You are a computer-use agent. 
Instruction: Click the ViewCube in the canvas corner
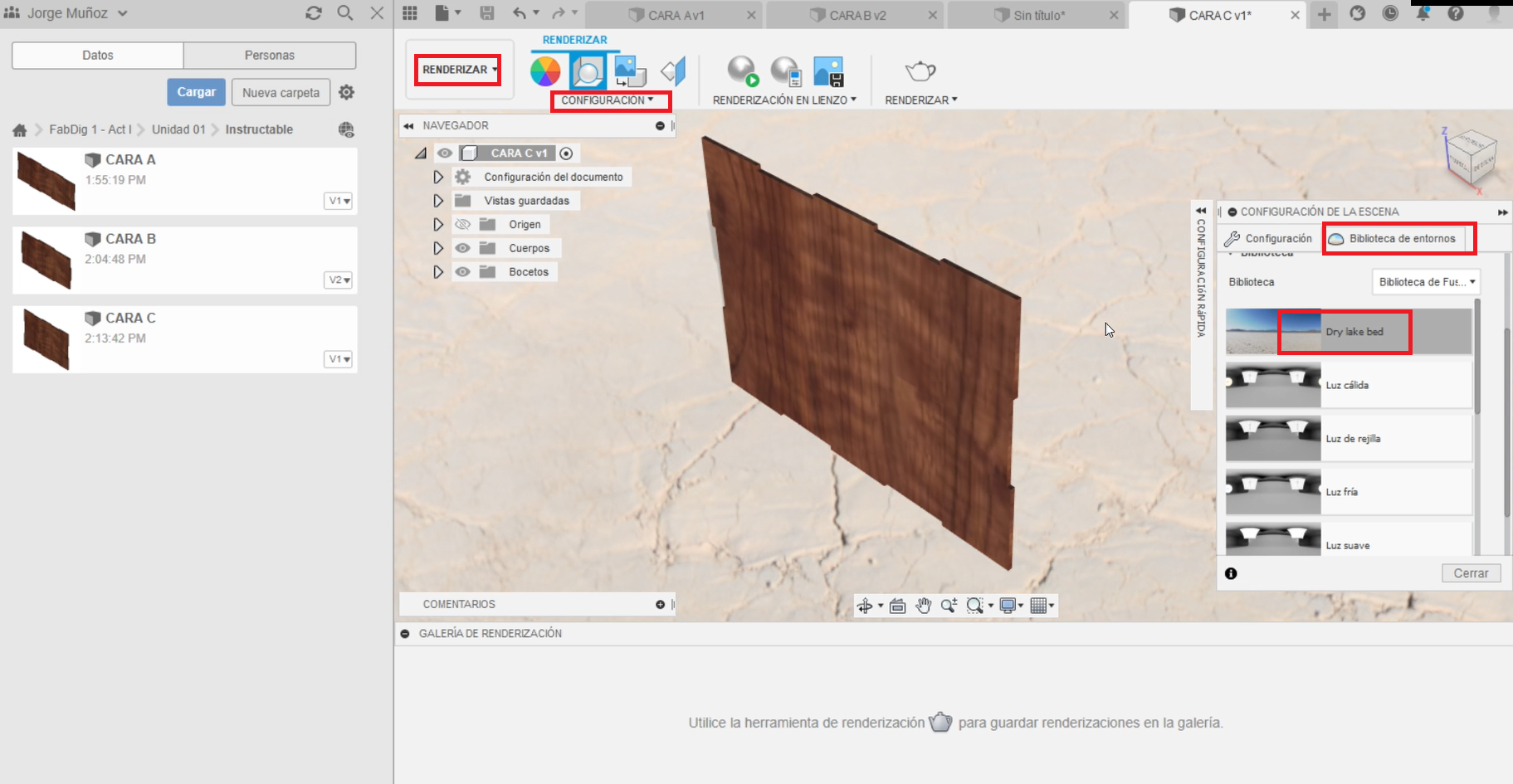[x=1473, y=158]
